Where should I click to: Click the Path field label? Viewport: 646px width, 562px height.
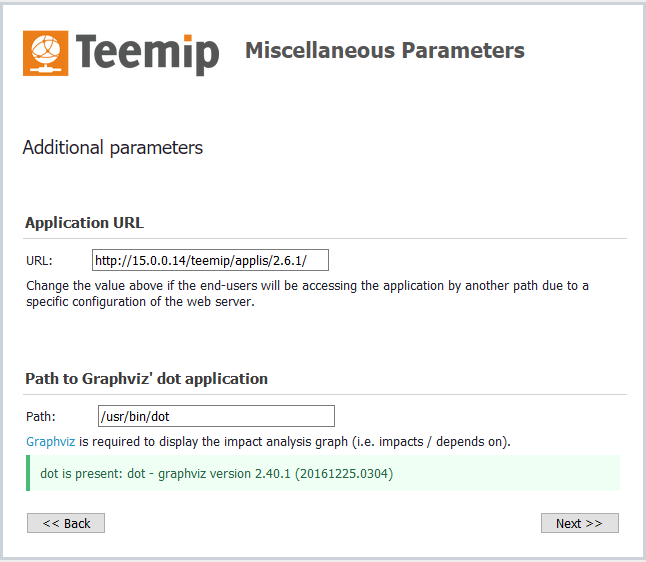[41, 416]
